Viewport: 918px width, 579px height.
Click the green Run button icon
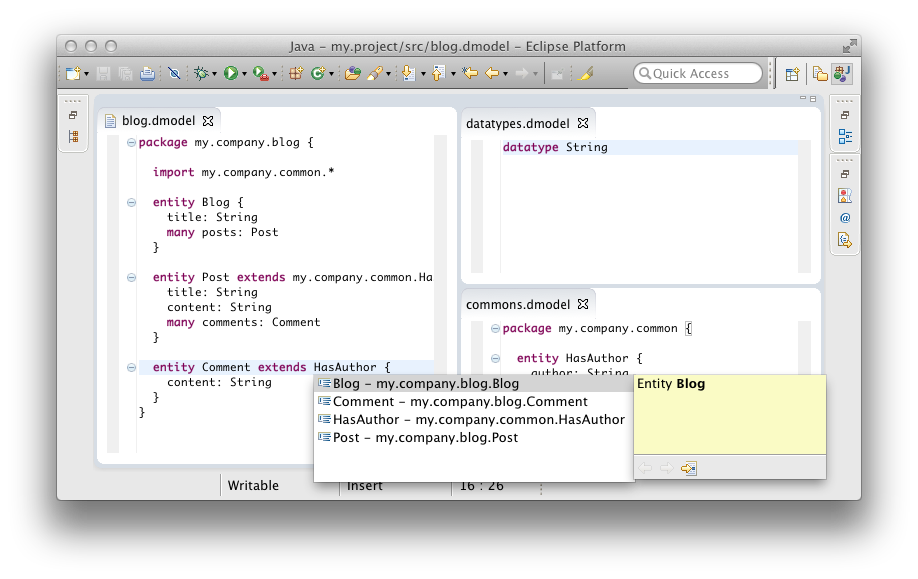[x=231, y=73]
